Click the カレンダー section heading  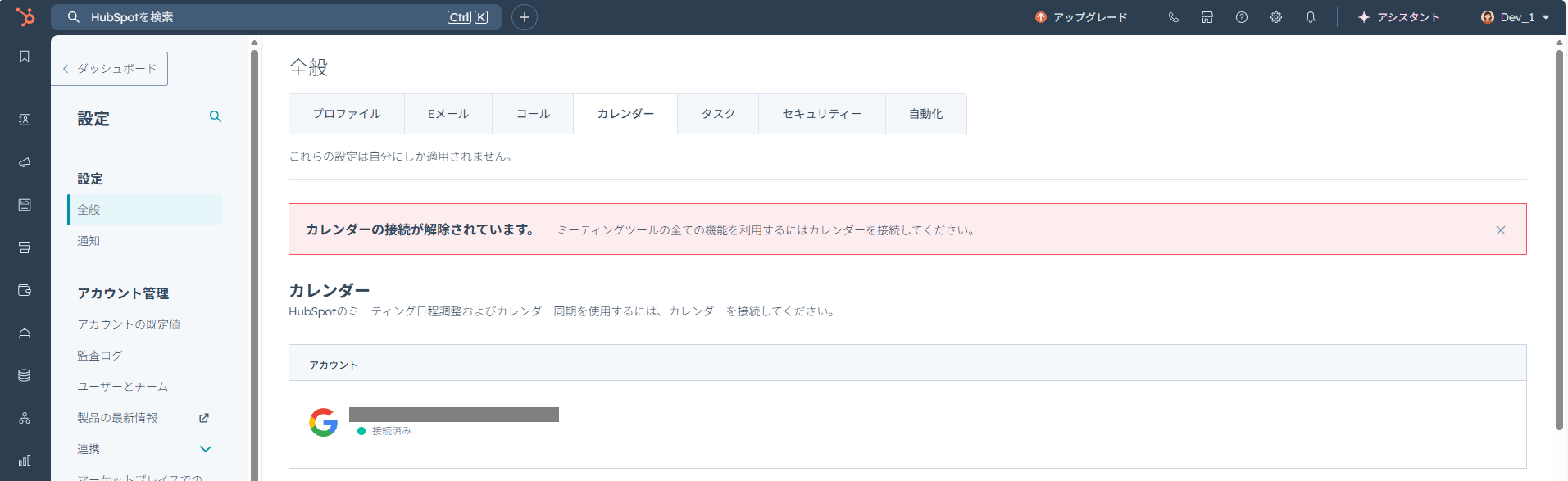[330, 290]
